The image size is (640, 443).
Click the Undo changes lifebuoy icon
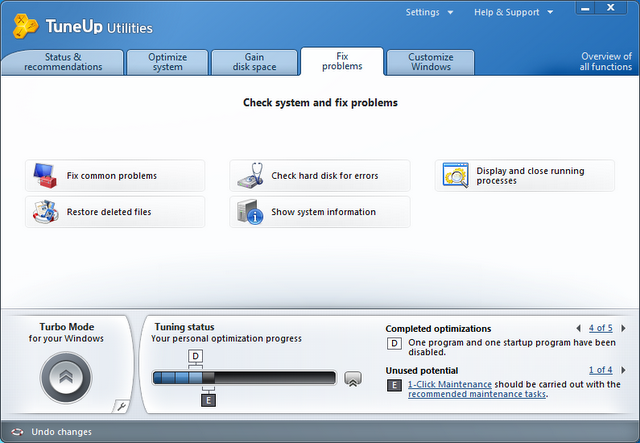tap(17, 432)
